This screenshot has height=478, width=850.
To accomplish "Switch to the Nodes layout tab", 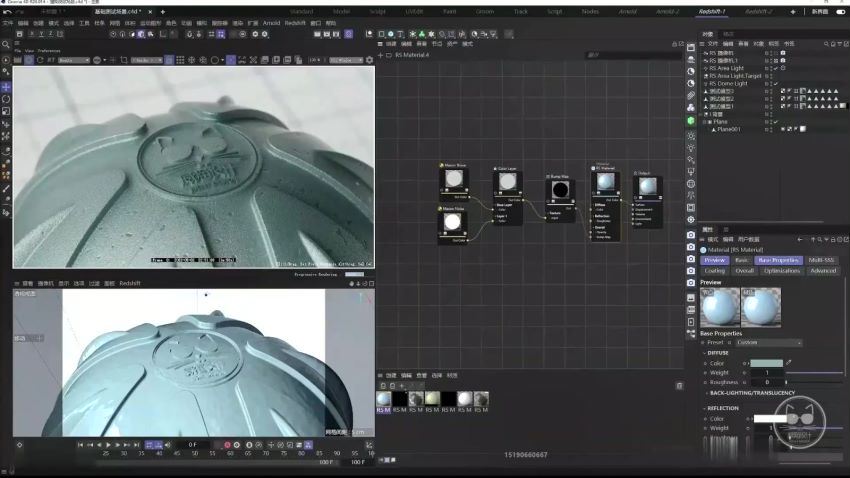I will pyautogui.click(x=590, y=11).
